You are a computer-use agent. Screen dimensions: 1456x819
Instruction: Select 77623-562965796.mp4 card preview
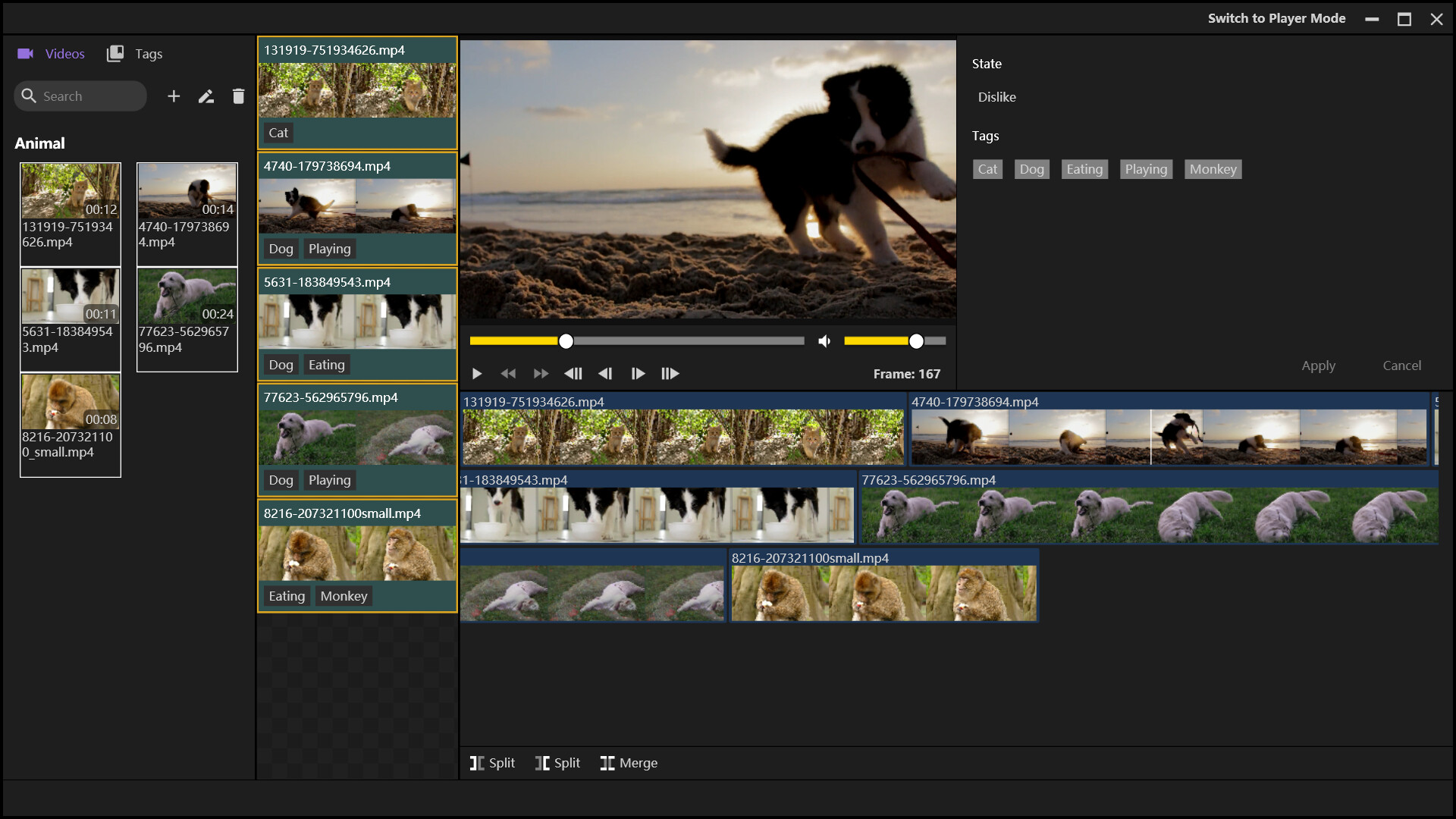357,438
